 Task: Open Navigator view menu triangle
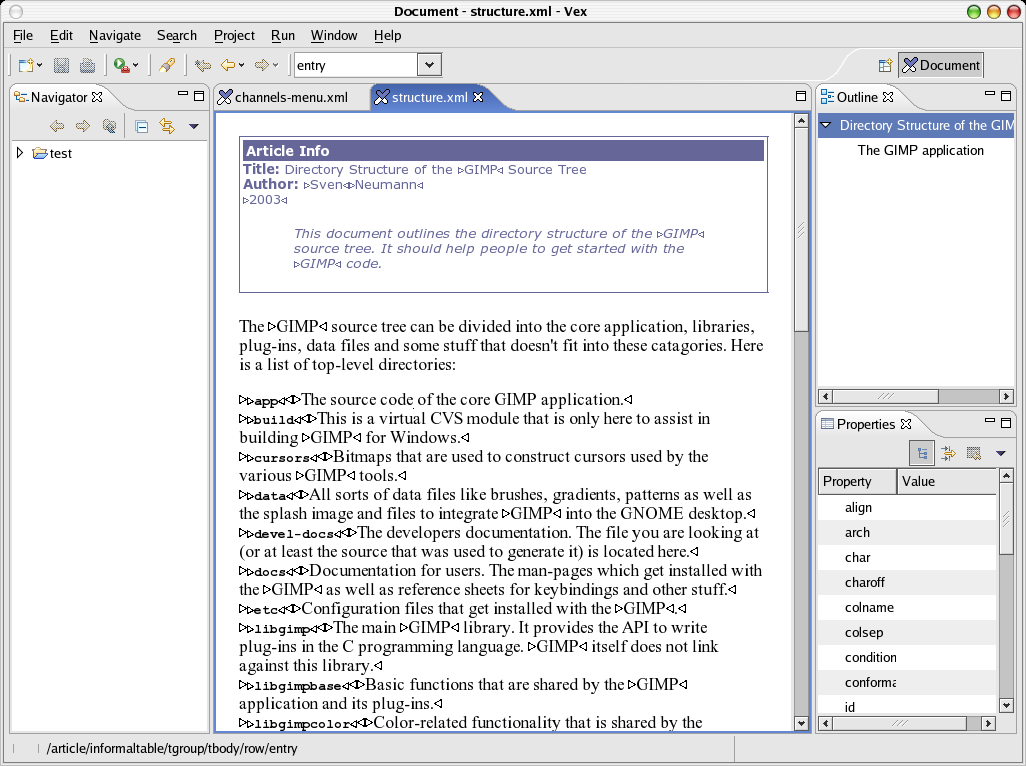click(194, 126)
